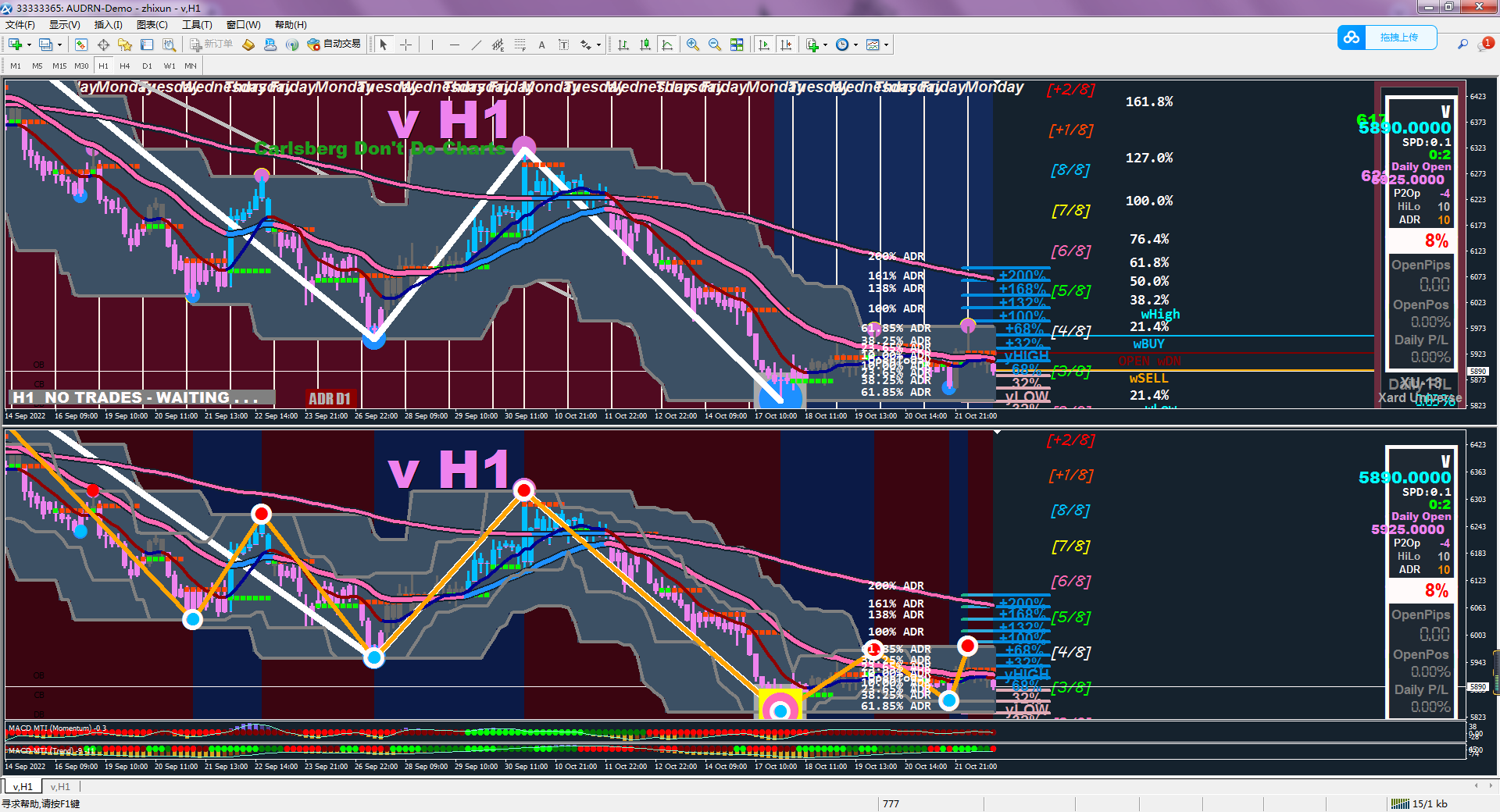Image resolution: width=1500 pixels, height=812 pixels.
Task: Tile the chart windows
Action: 737,45
